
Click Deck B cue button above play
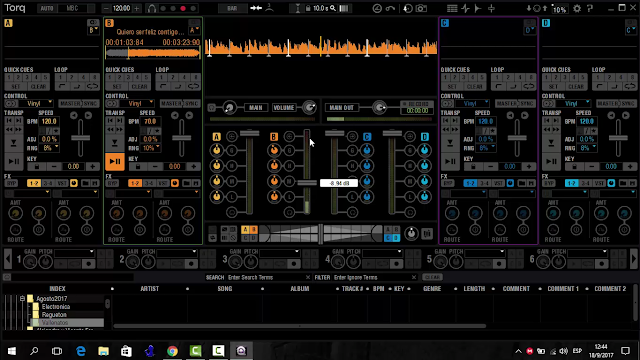(x=115, y=143)
